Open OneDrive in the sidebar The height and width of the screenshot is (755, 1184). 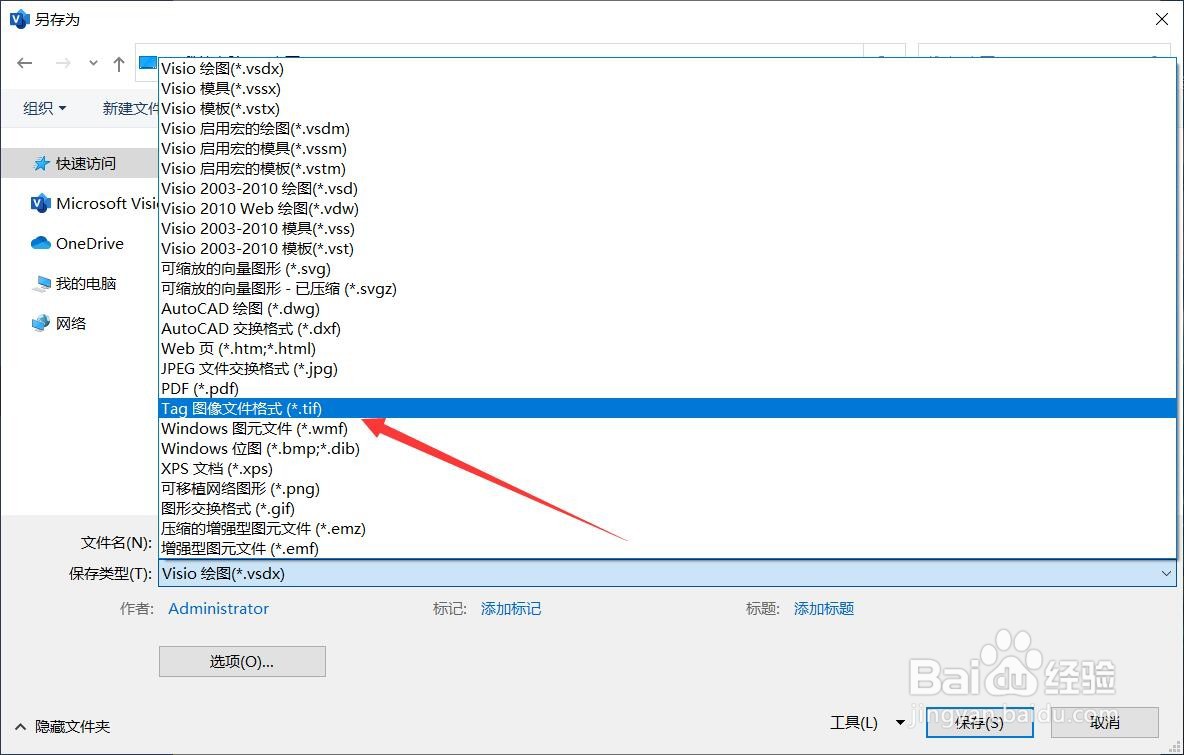(x=79, y=243)
